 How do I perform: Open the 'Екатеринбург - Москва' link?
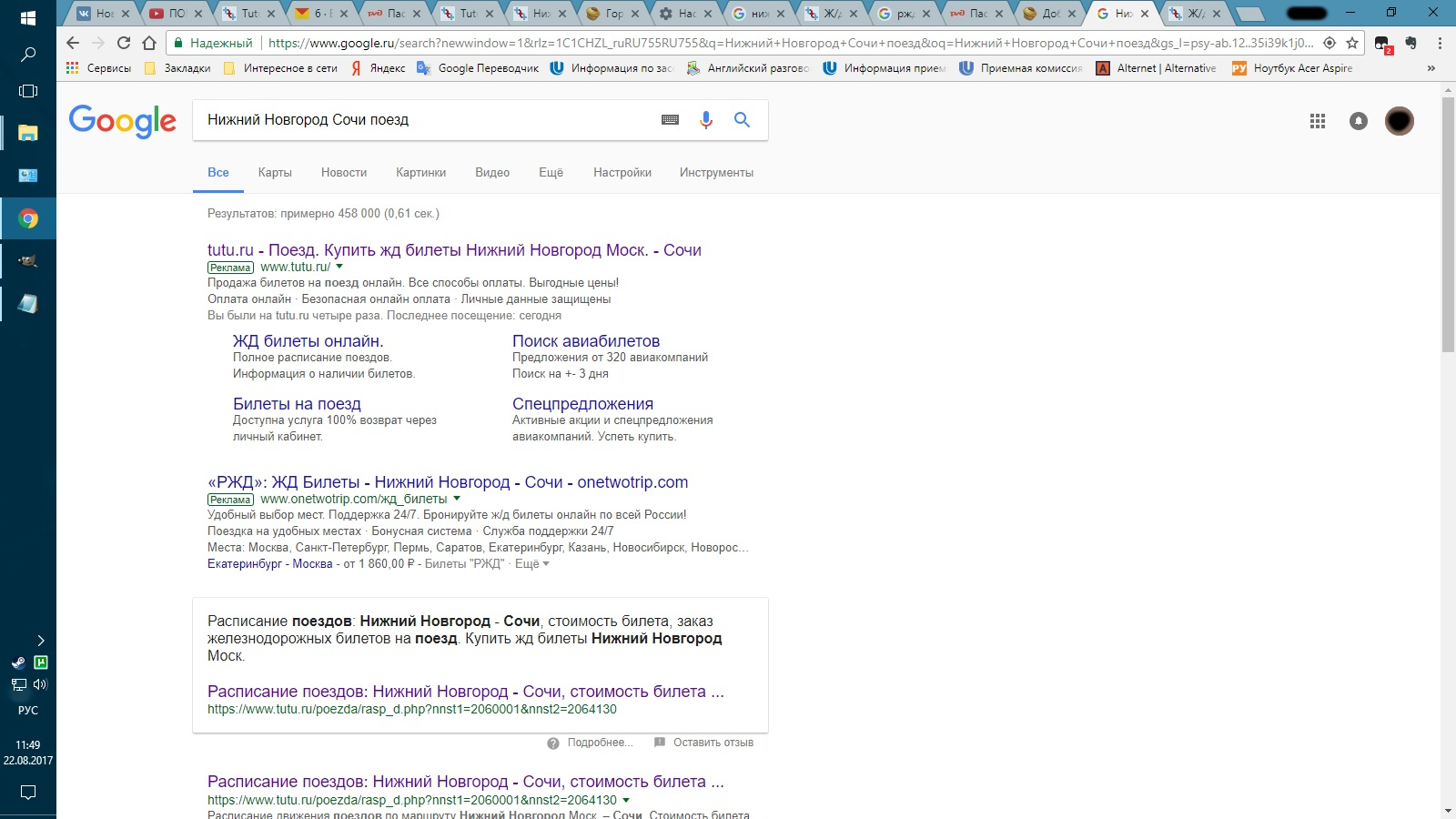point(270,564)
